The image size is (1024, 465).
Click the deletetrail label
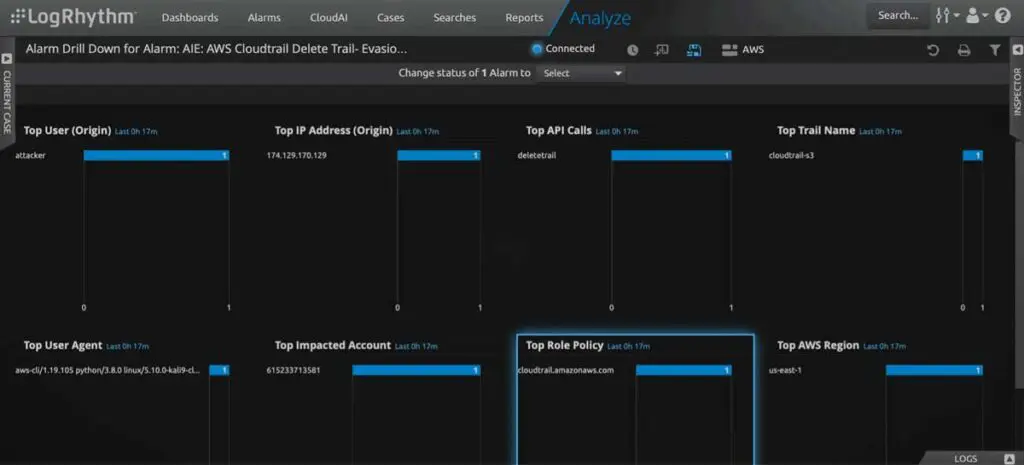pyautogui.click(x=537, y=155)
